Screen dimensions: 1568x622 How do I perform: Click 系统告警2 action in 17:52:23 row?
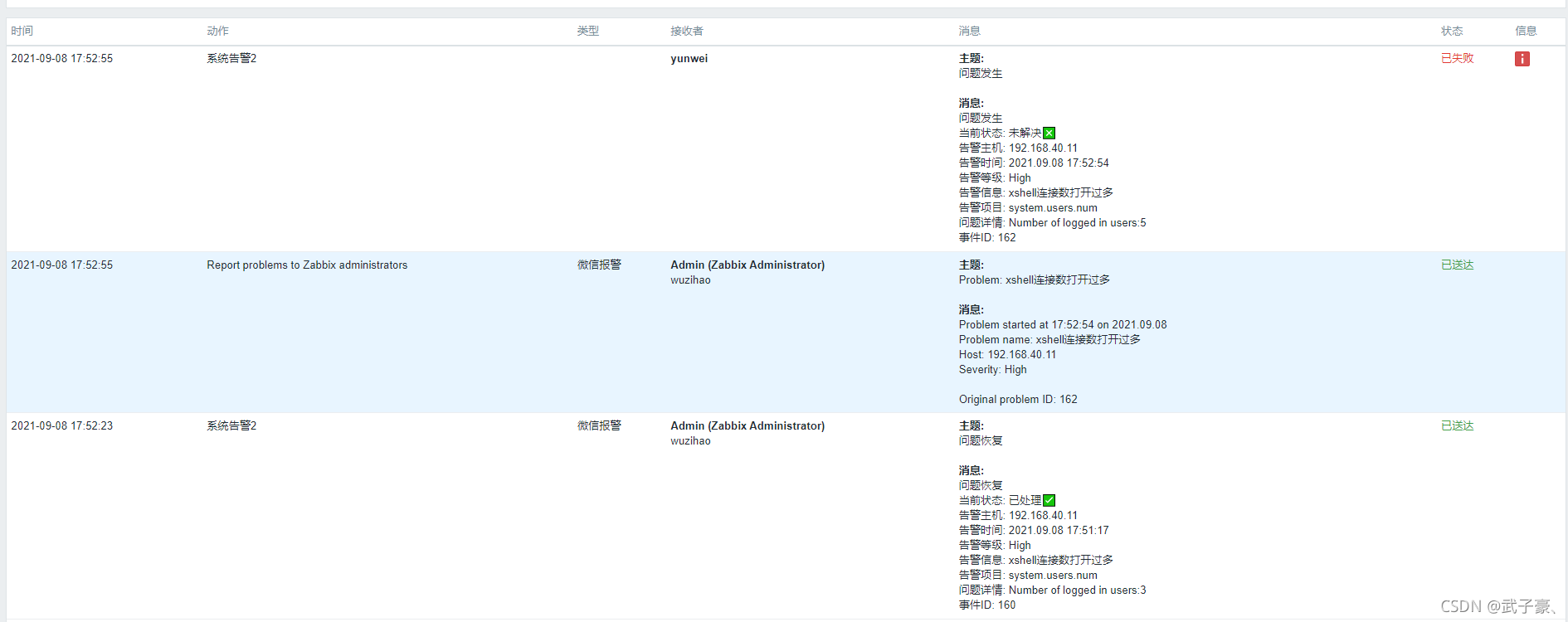[x=231, y=425]
